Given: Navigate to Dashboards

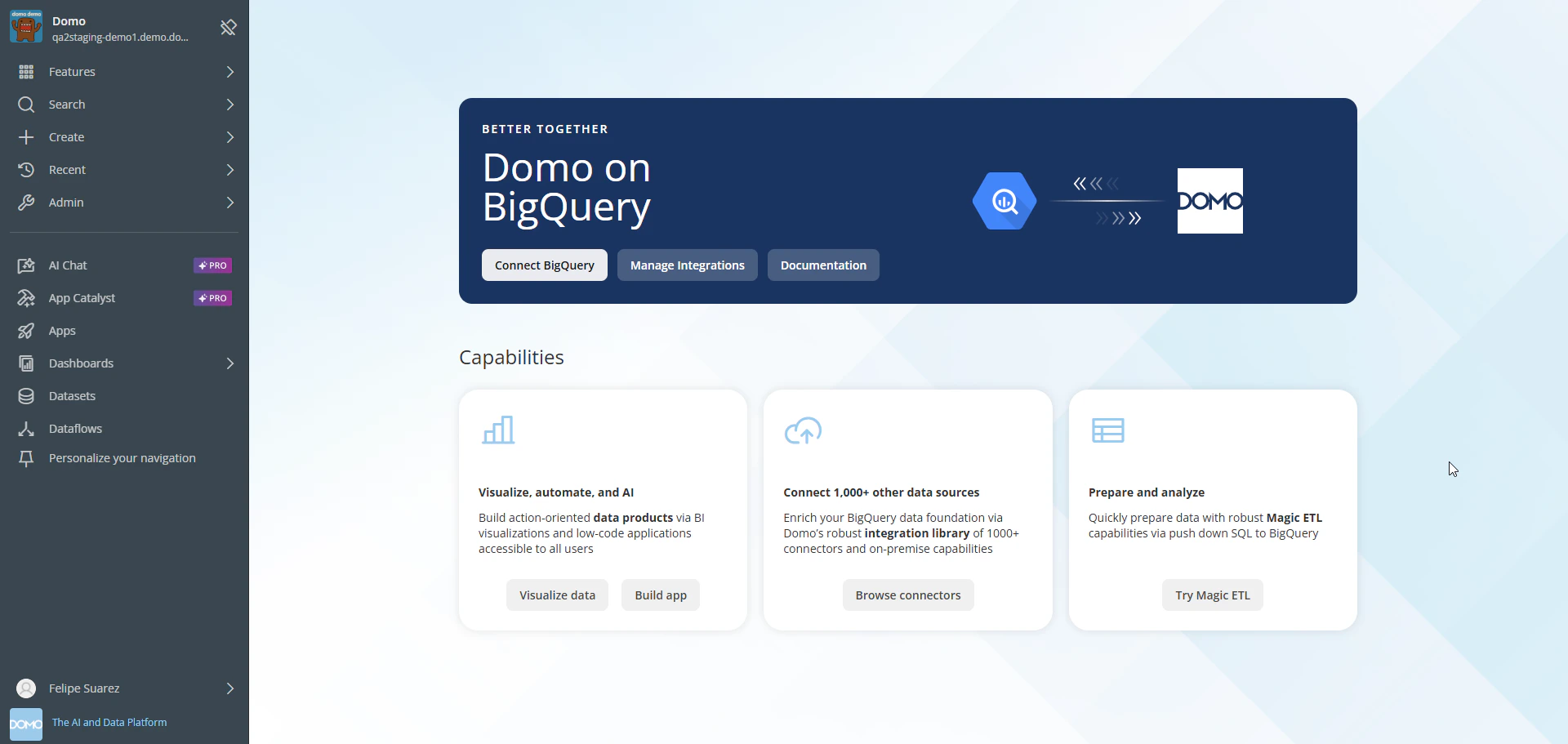Looking at the screenshot, I should click(x=124, y=363).
